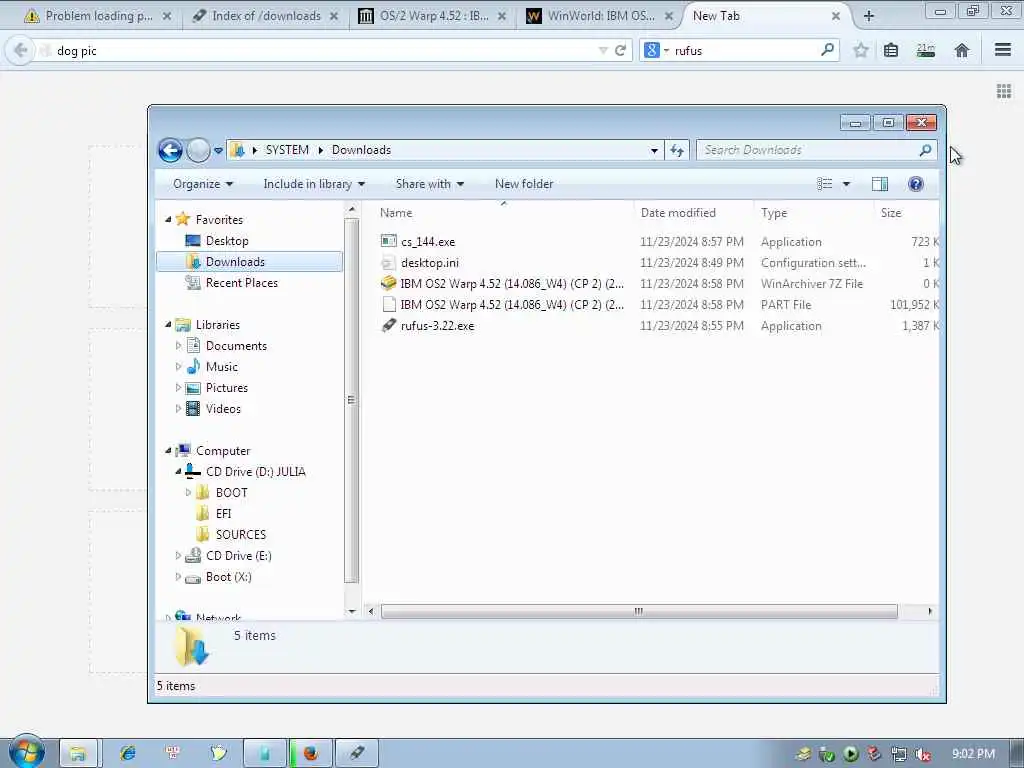Click the navigation pane vertical scrollbar
This screenshot has height=768, width=1024.
(x=351, y=400)
